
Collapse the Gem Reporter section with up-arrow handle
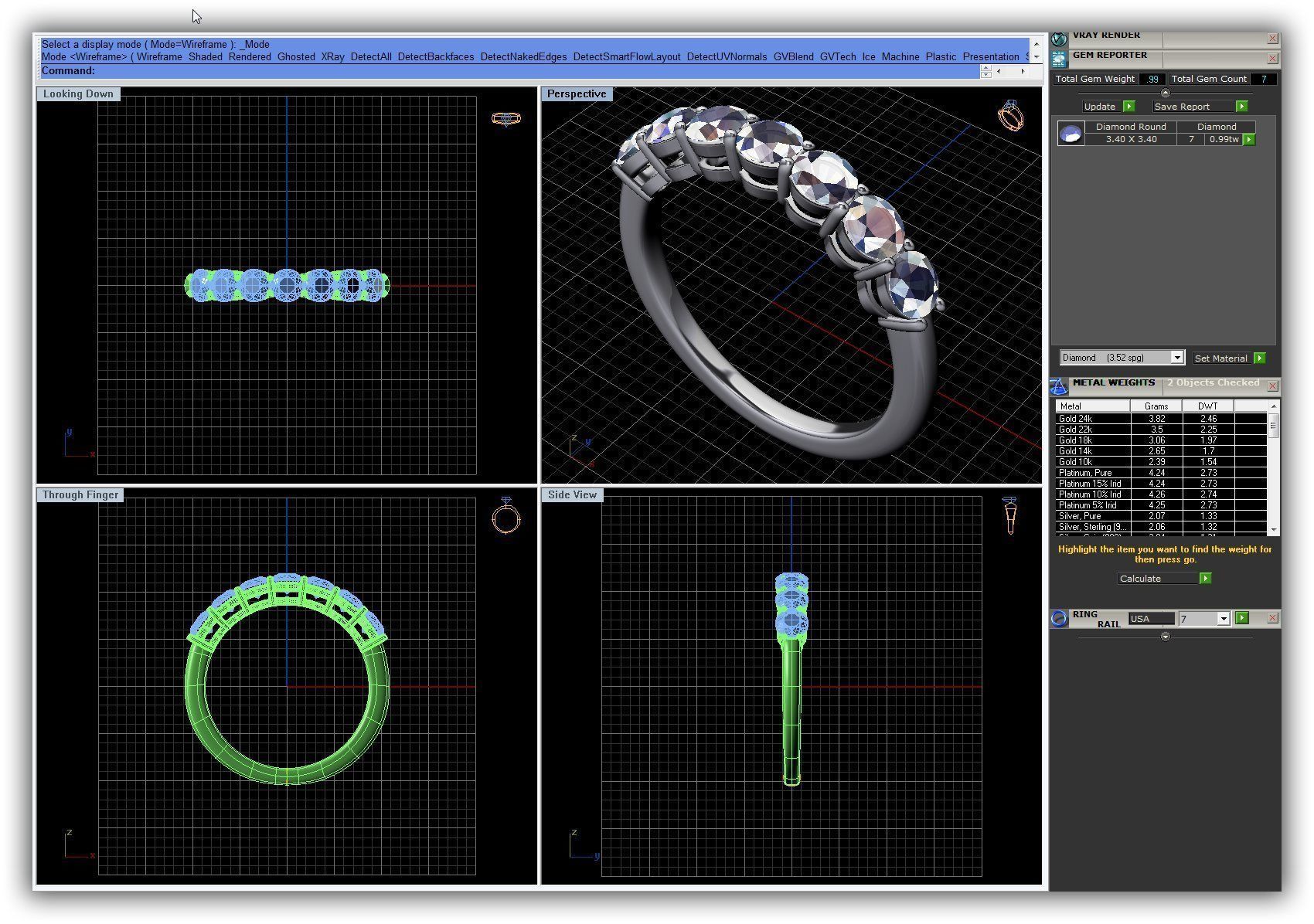click(1166, 93)
